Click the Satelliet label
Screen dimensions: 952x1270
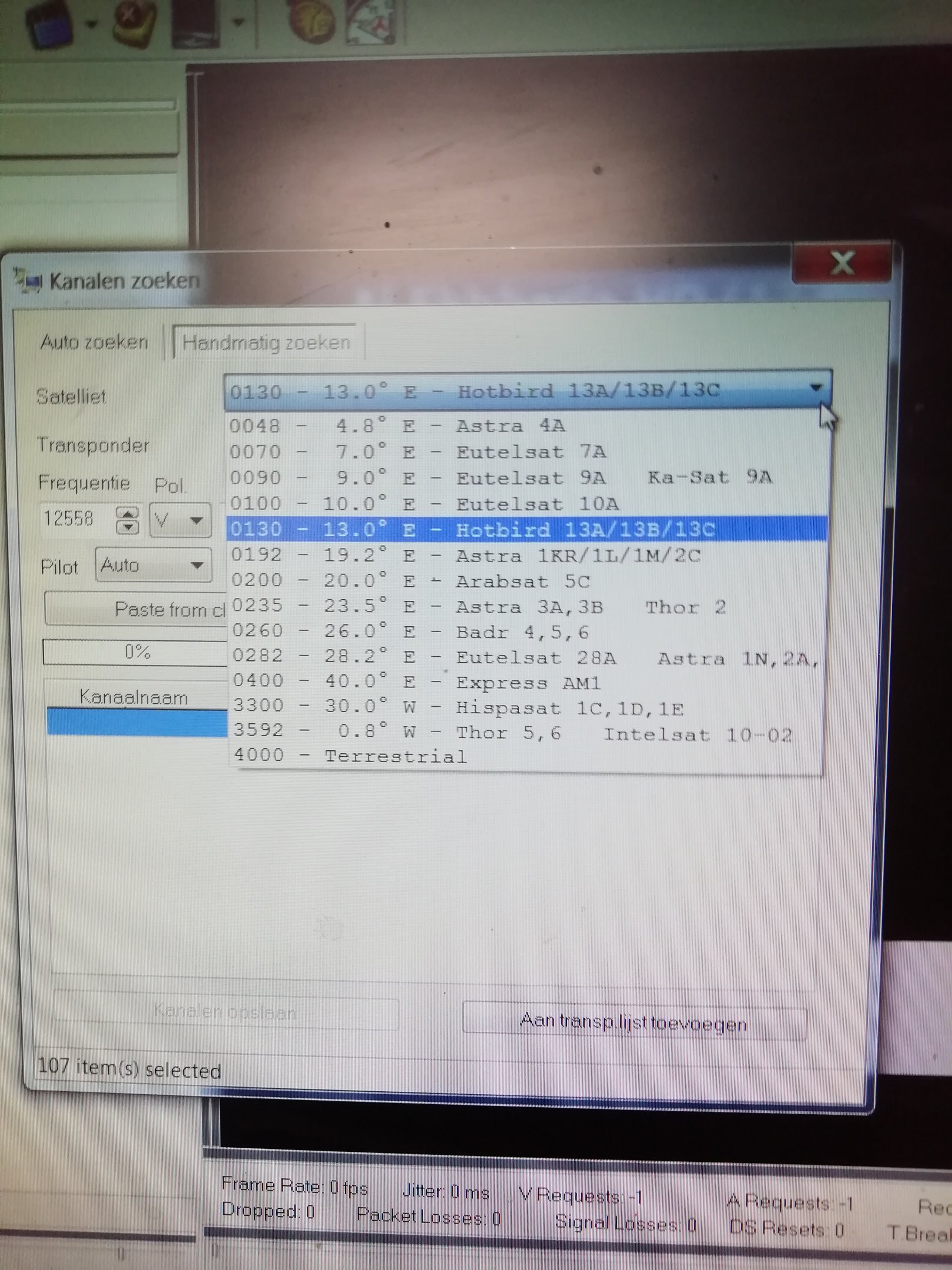(x=71, y=396)
